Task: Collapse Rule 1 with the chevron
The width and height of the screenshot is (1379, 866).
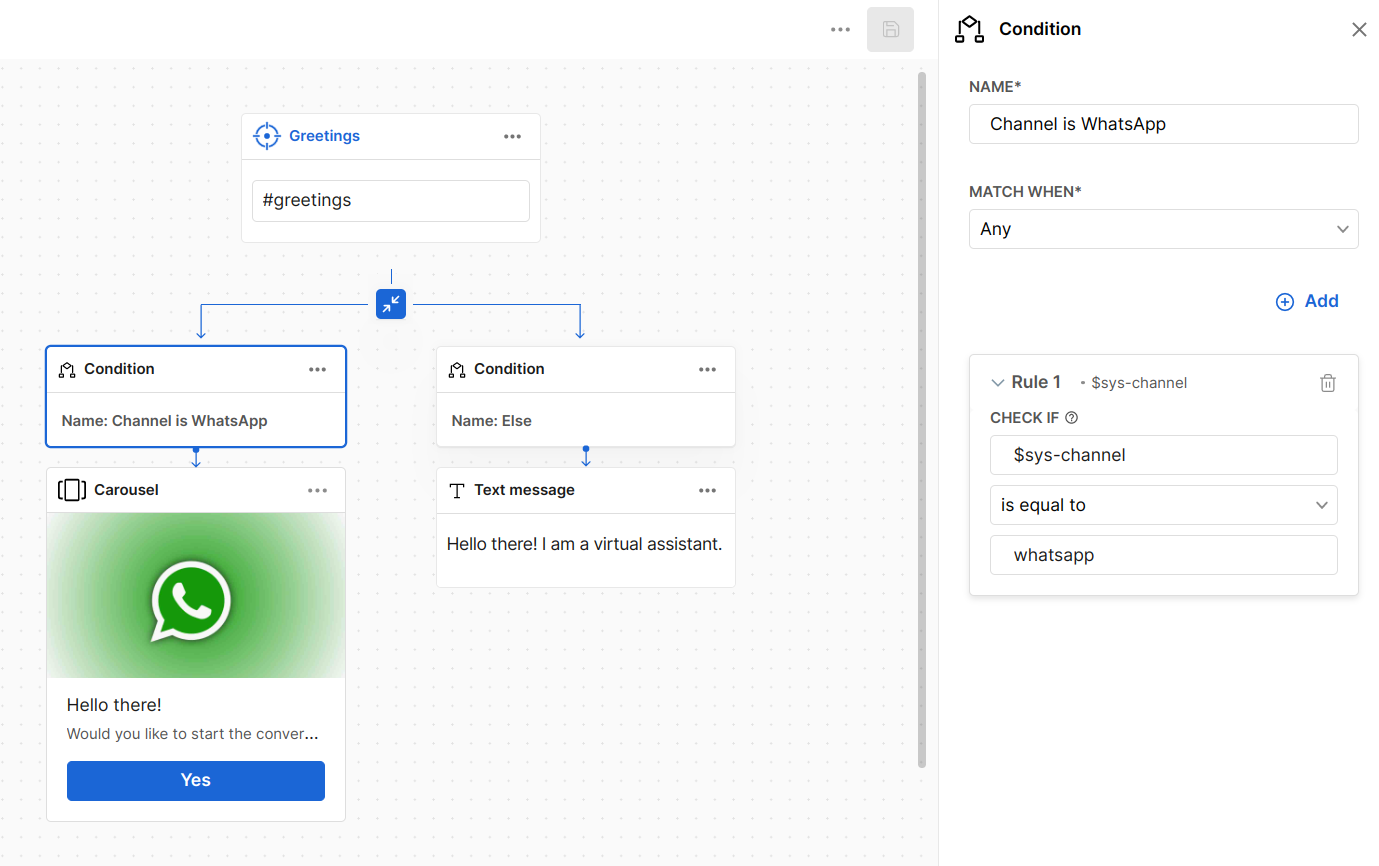Action: point(997,383)
